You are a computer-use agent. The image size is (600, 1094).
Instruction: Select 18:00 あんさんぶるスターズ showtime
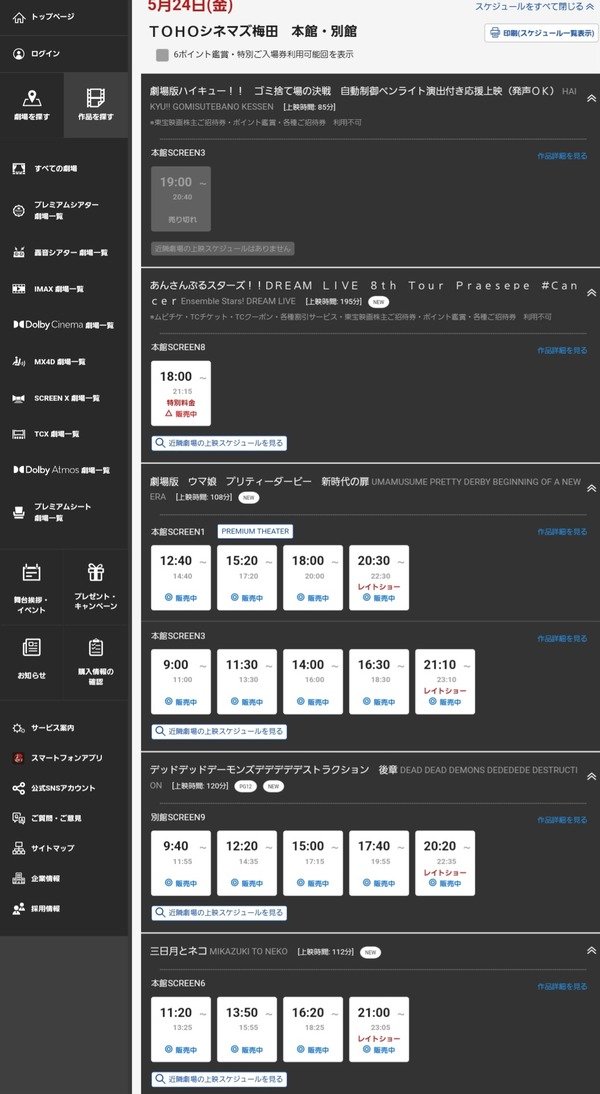click(x=181, y=394)
